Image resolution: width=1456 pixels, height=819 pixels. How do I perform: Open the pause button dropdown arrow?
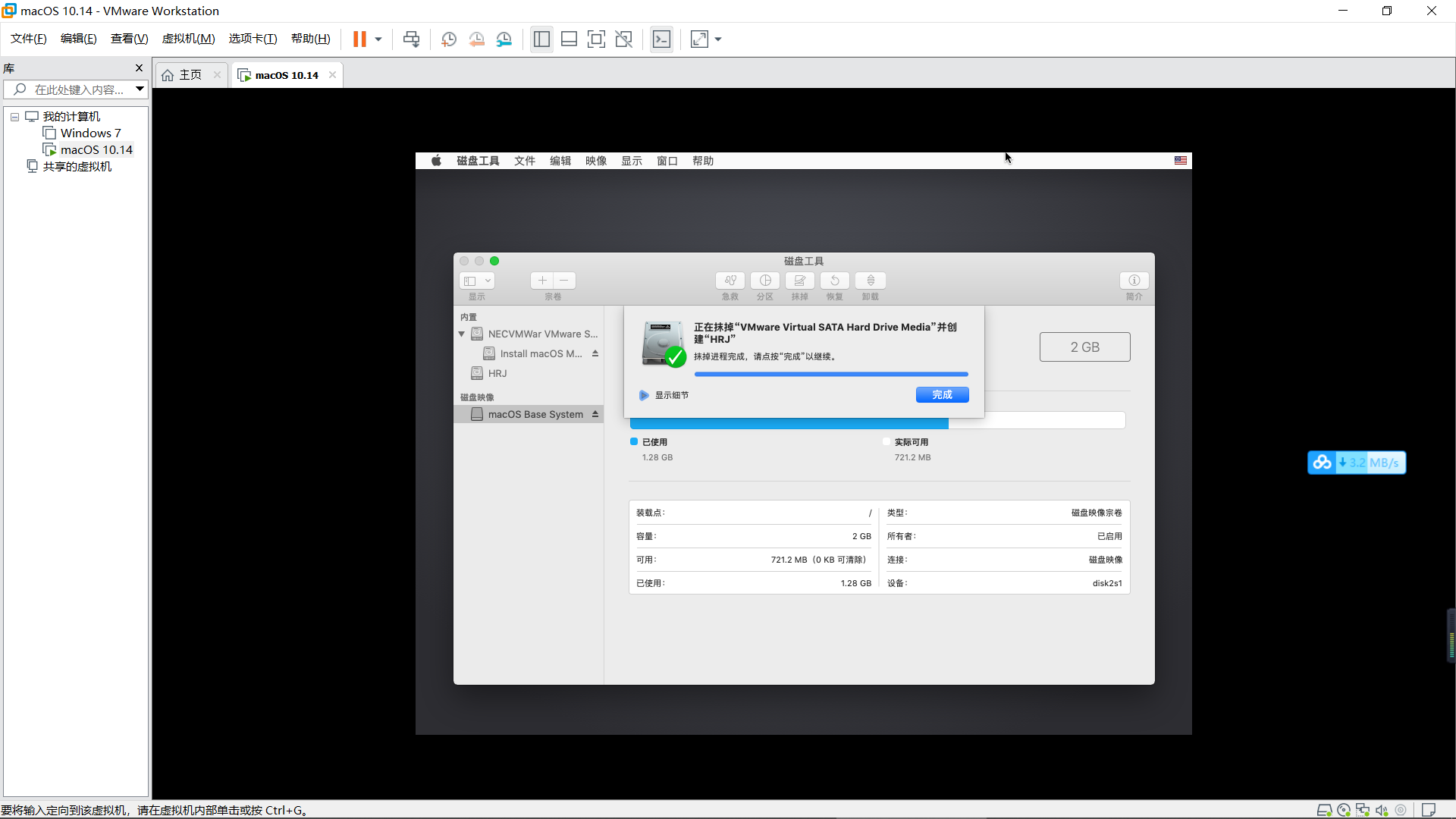coord(378,39)
